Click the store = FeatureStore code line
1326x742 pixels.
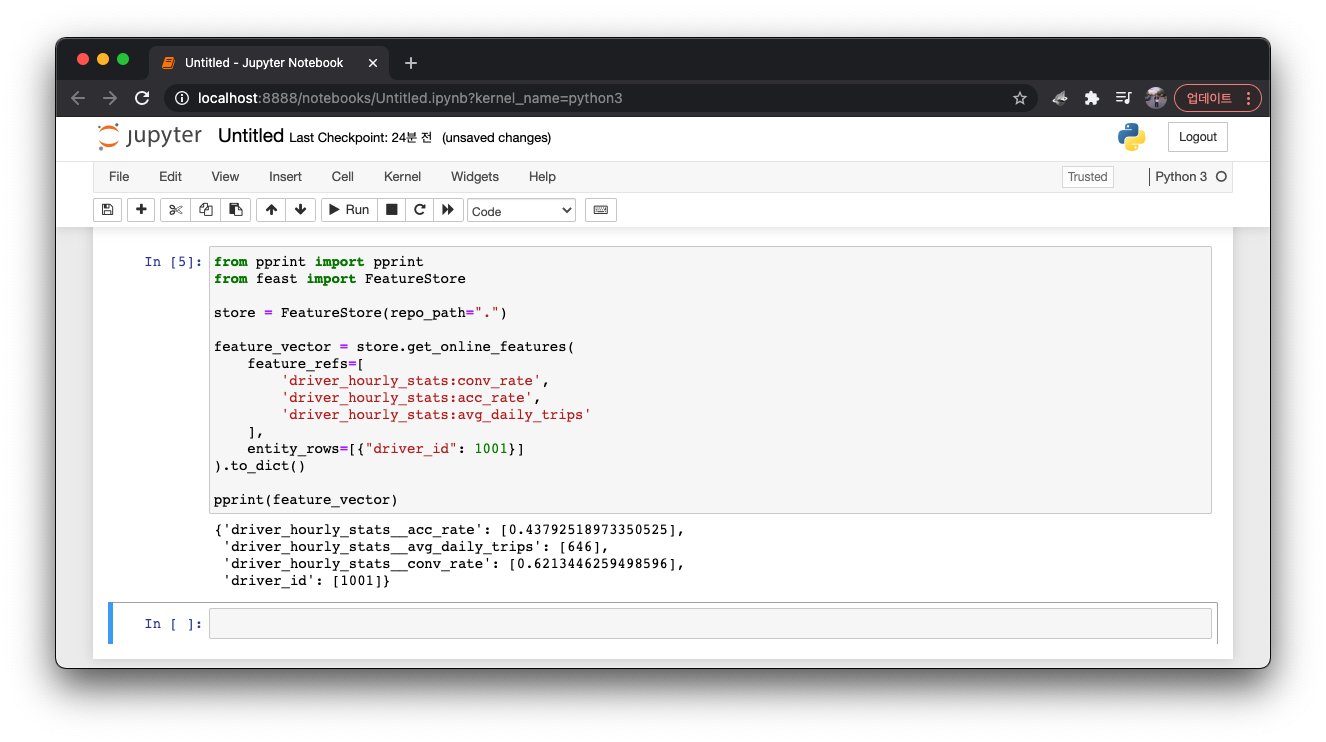(x=361, y=313)
